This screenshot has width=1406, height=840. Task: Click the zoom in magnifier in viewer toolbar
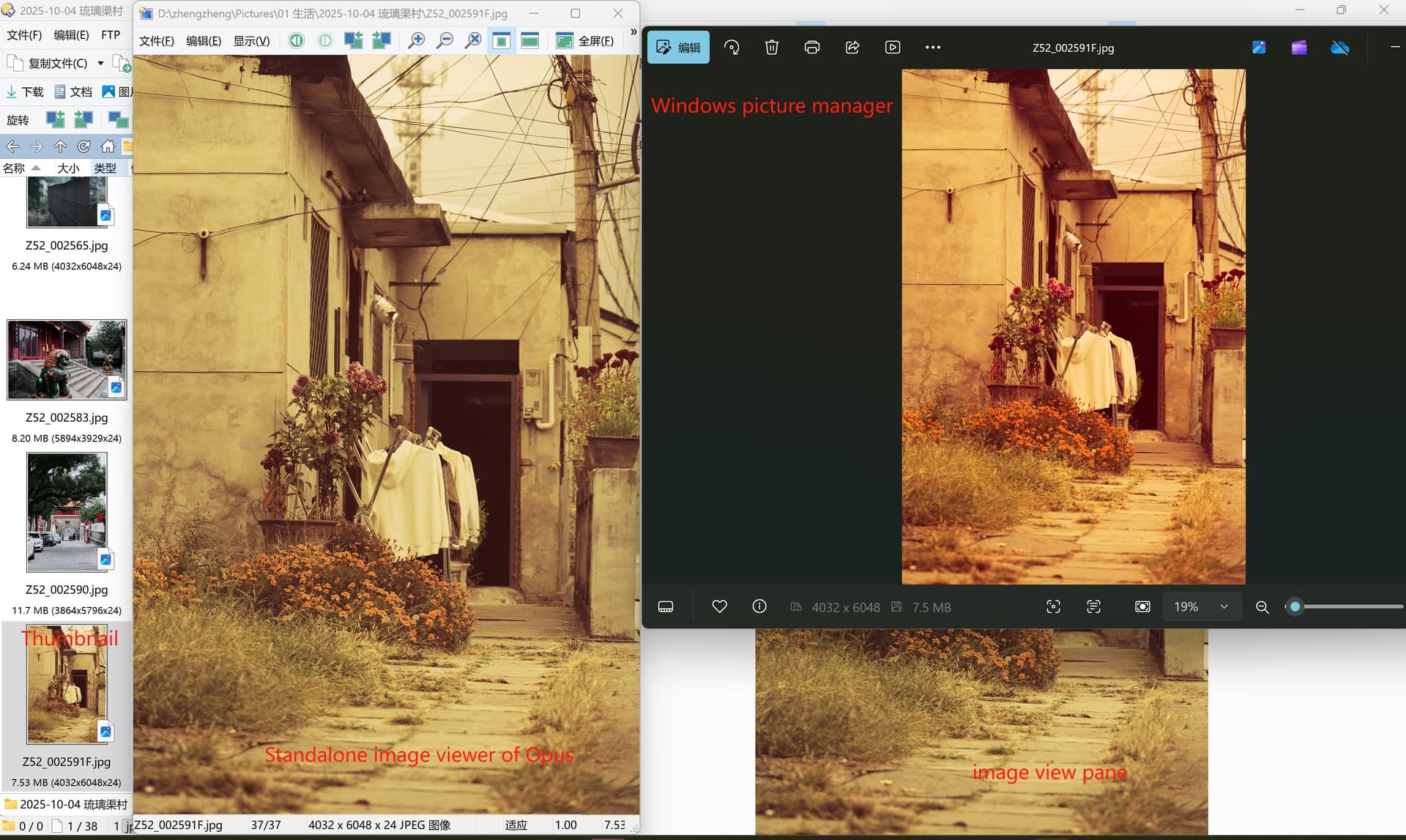(416, 41)
